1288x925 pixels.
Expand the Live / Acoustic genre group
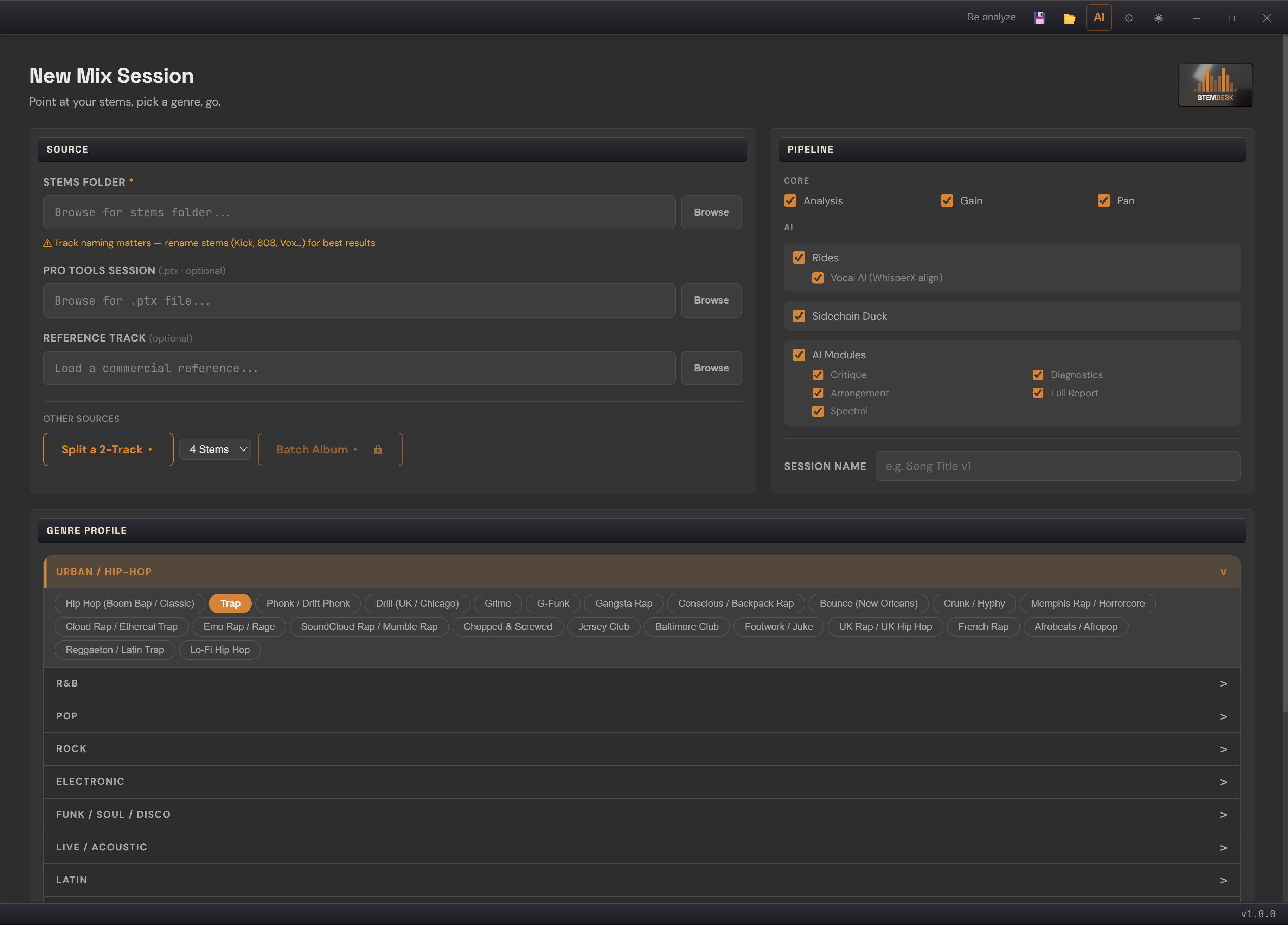click(642, 847)
